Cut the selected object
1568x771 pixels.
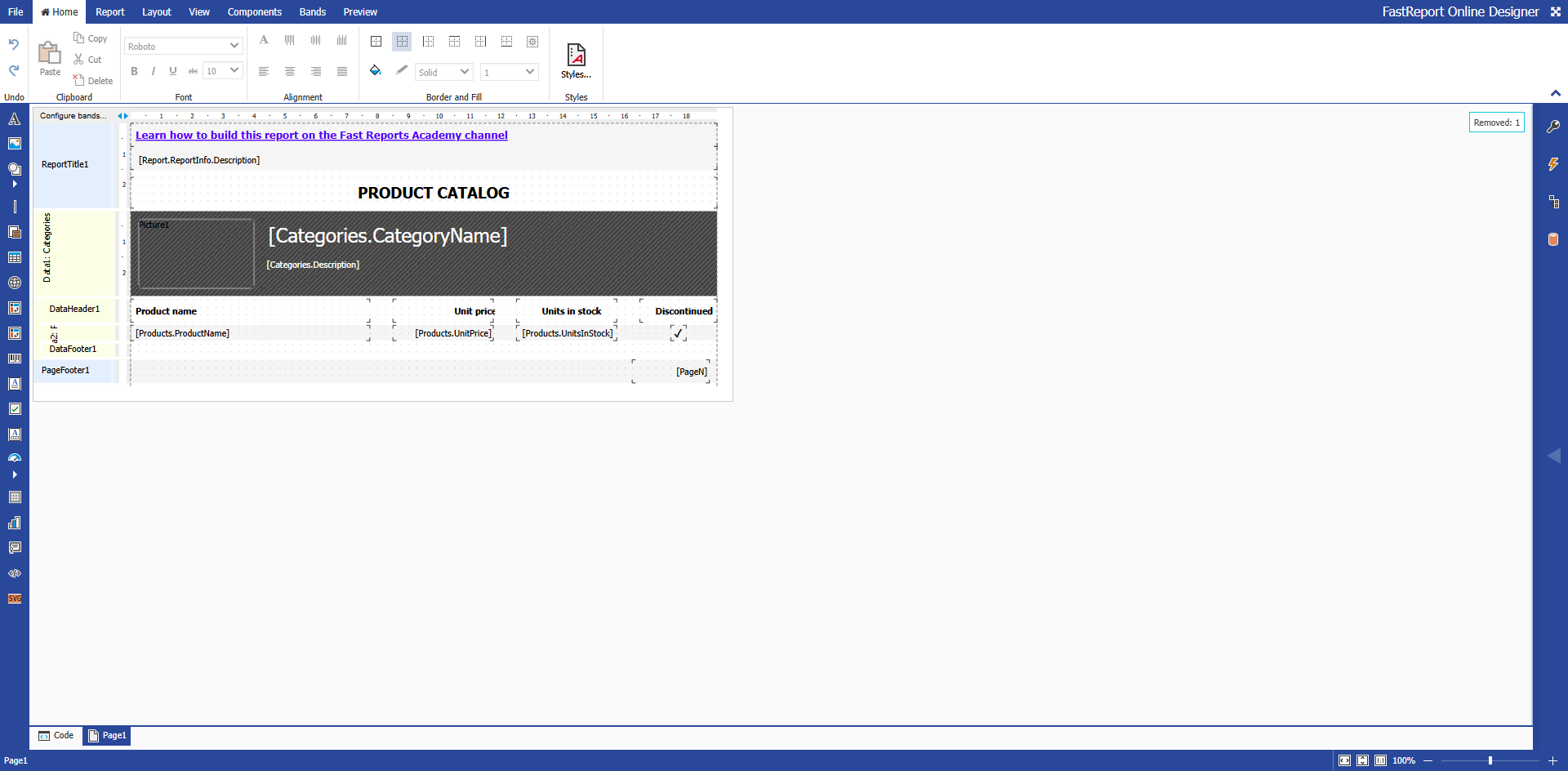(x=88, y=60)
